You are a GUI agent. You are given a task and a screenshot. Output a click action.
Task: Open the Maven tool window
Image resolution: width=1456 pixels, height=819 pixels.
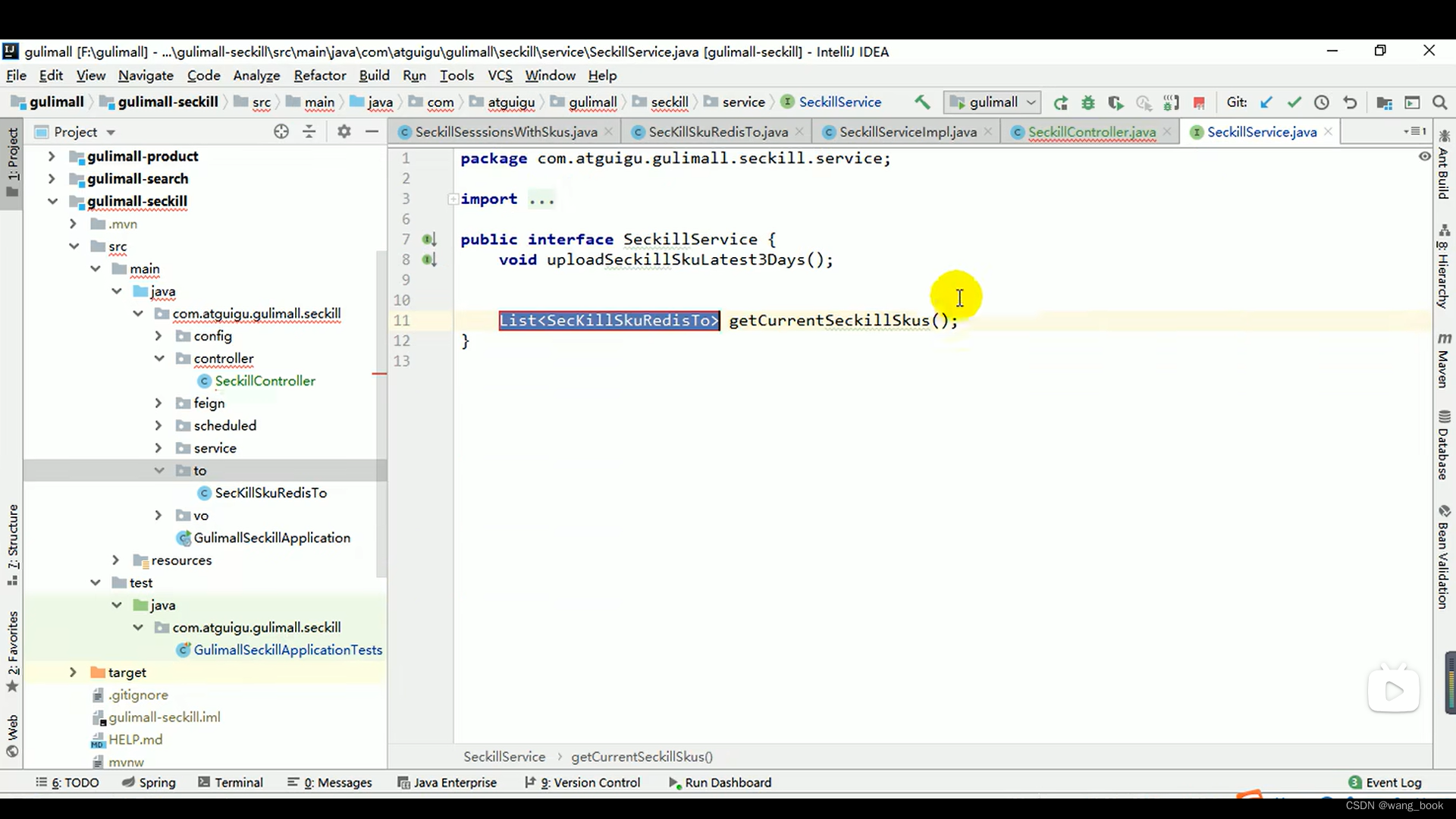click(x=1443, y=359)
